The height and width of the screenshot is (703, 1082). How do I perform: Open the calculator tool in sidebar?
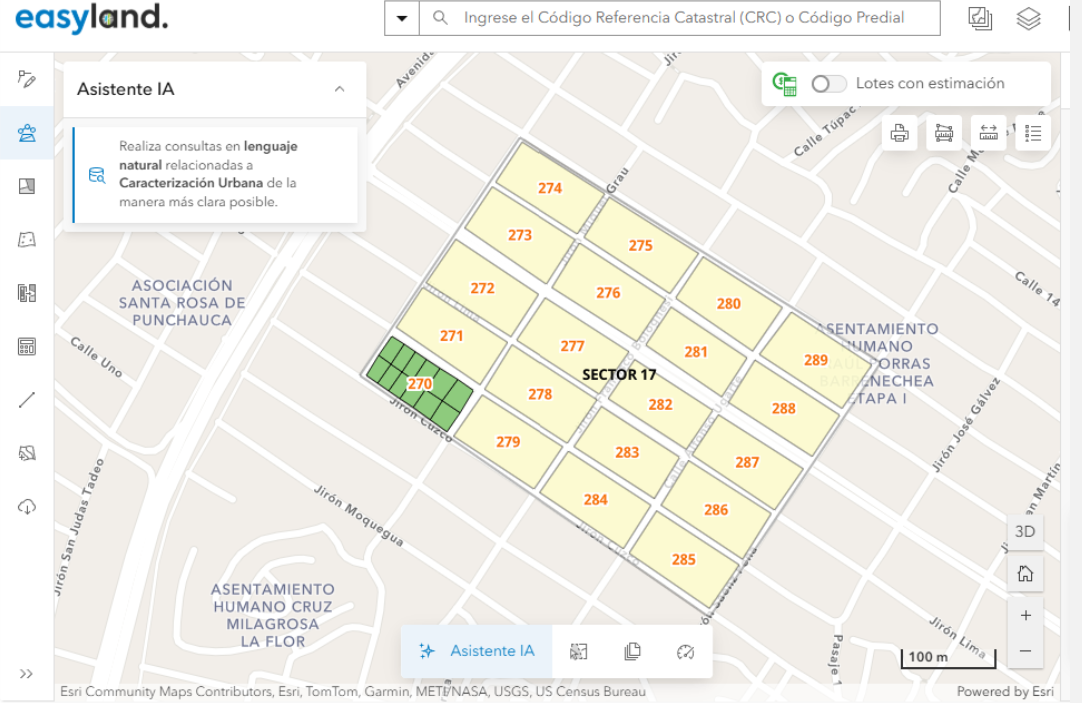(x=27, y=347)
